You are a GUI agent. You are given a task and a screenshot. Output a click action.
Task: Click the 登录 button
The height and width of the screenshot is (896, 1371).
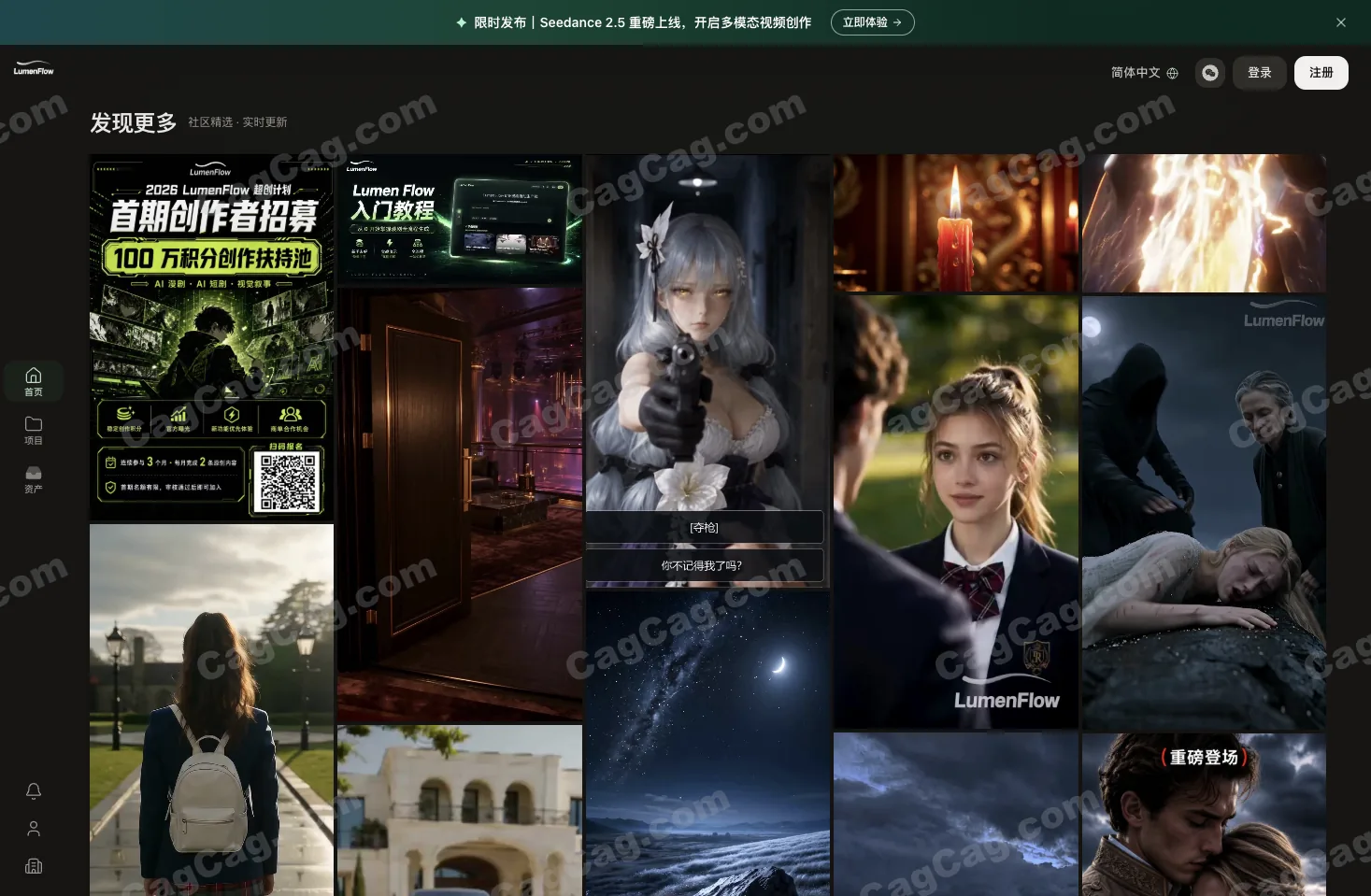[x=1260, y=73]
